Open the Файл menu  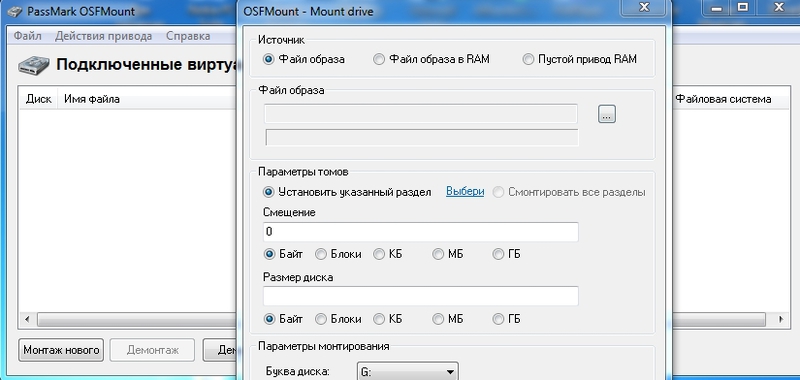click(28, 36)
